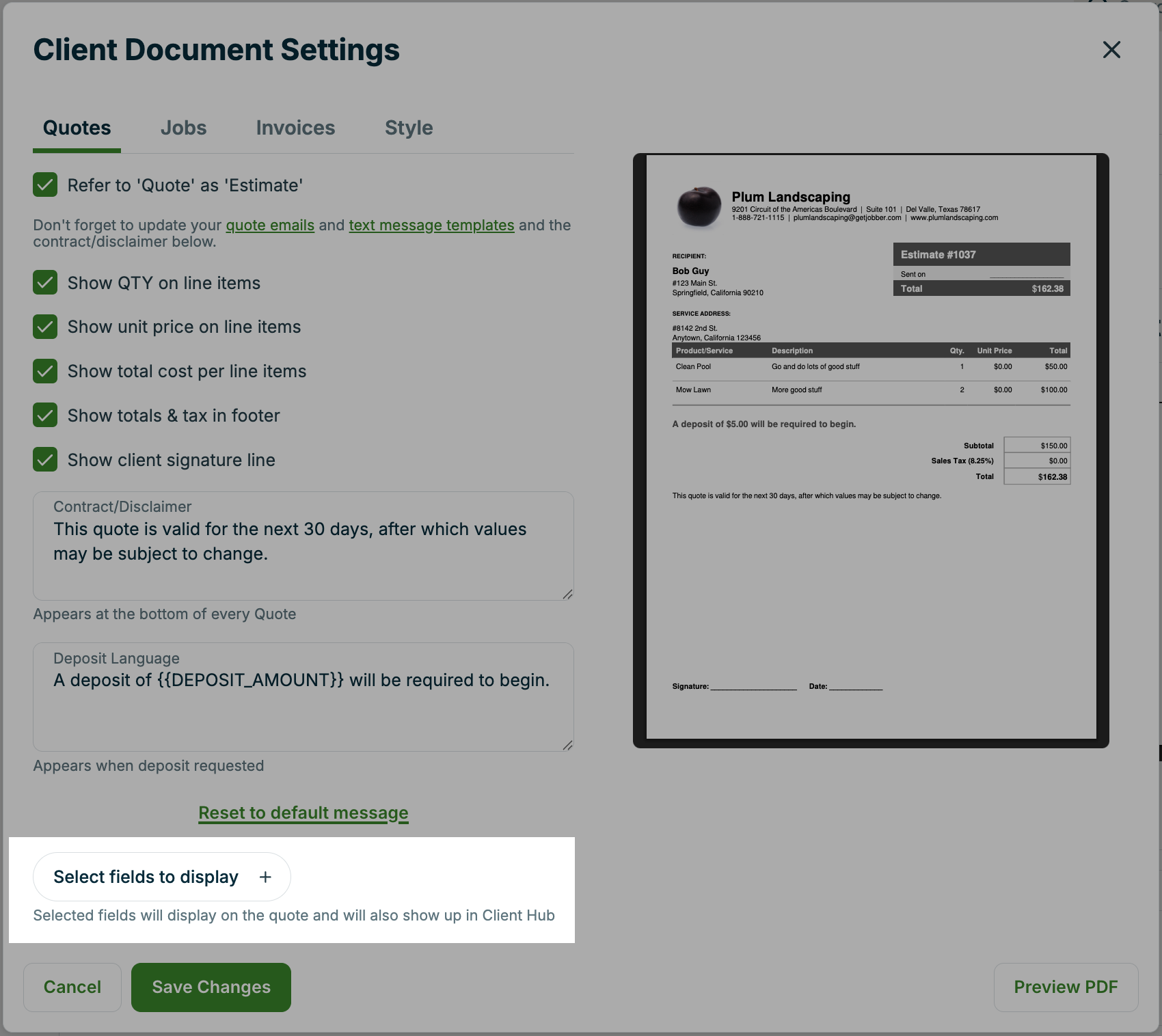Uncheck Refer to 'Quote' as 'Estimate'
The image size is (1162, 1036).
pos(44,185)
